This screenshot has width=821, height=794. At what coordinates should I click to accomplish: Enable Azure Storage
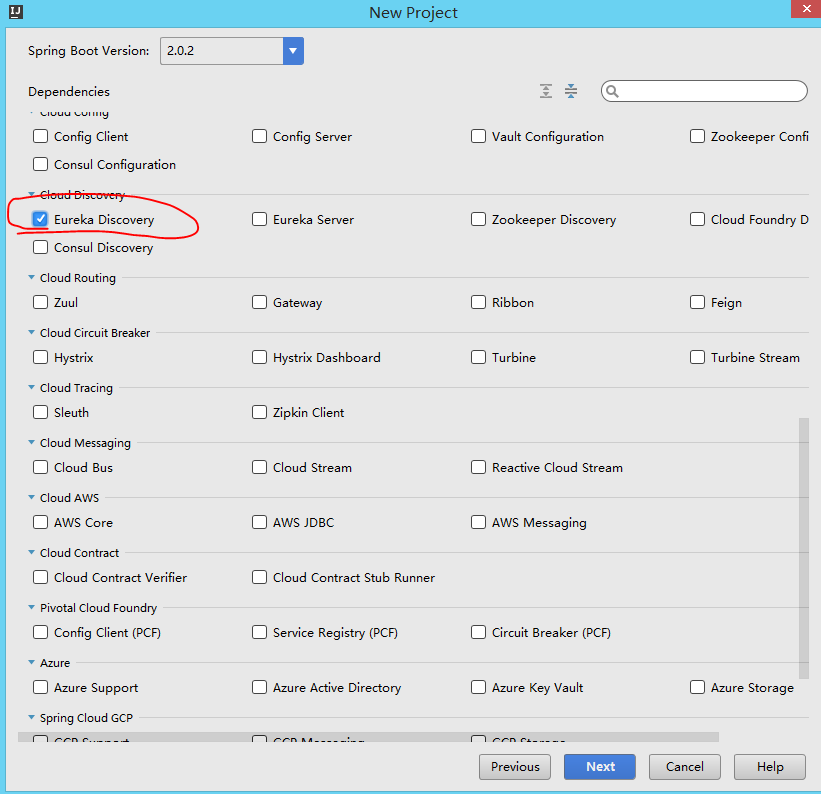(x=697, y=687)
